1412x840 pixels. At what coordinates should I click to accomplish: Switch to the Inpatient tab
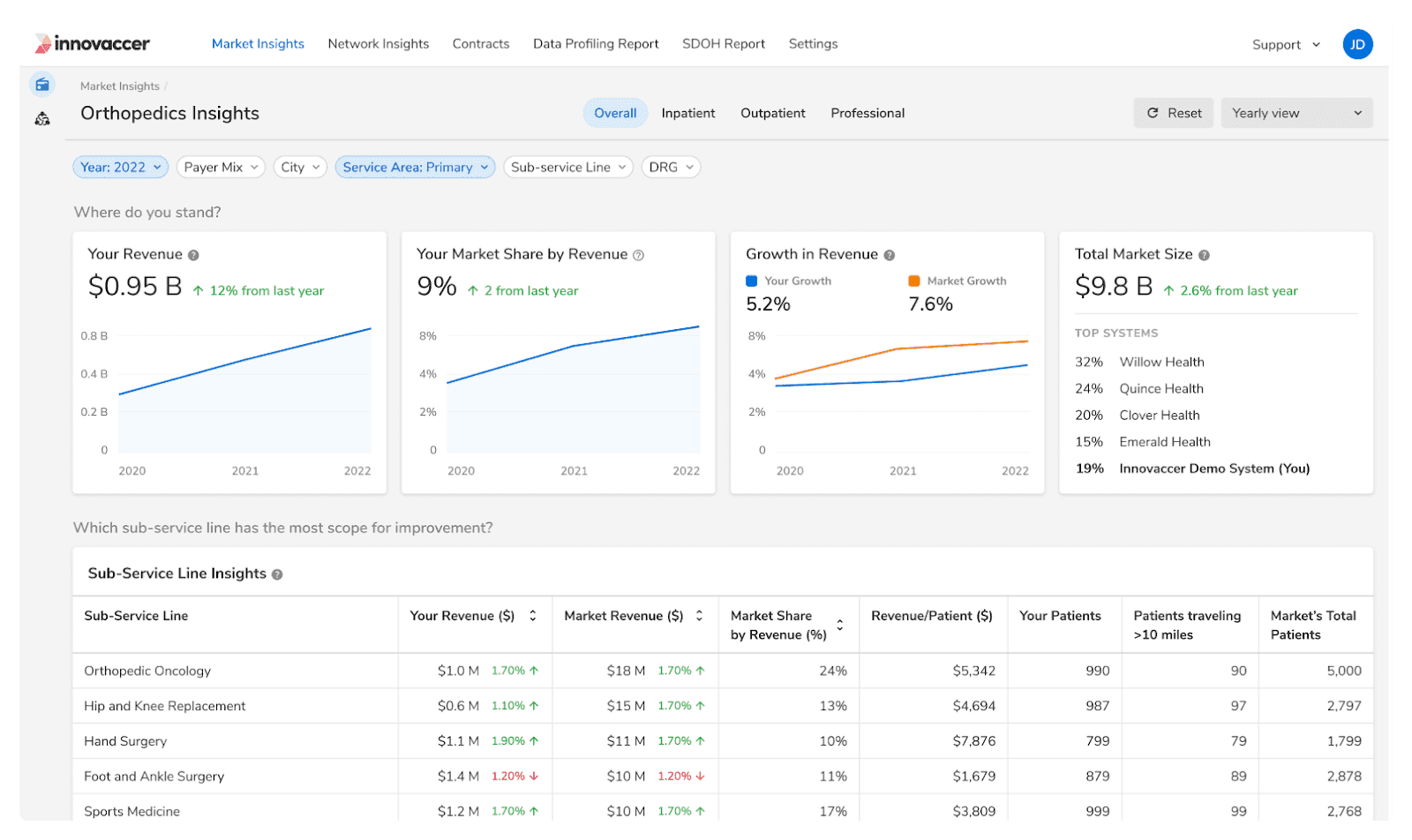pos(687,112)
